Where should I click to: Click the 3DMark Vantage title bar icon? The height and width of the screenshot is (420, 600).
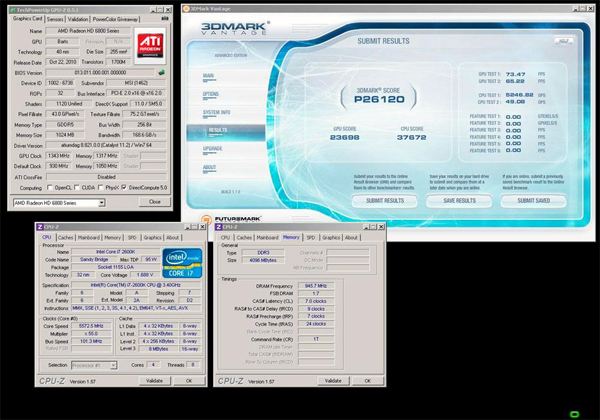pyautogui.click(x=186, y=8)
